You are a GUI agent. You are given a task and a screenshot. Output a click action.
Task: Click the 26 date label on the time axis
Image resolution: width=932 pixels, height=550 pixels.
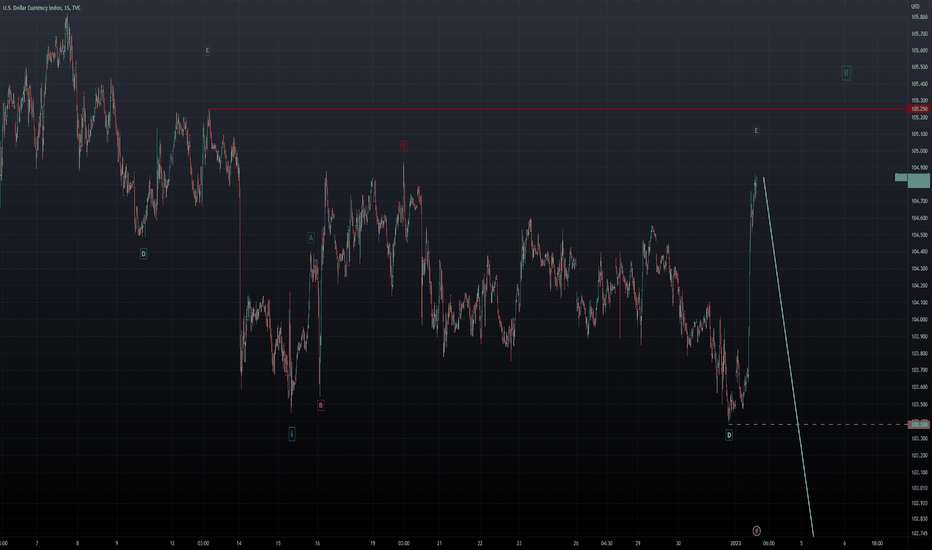tap(576, 543)
